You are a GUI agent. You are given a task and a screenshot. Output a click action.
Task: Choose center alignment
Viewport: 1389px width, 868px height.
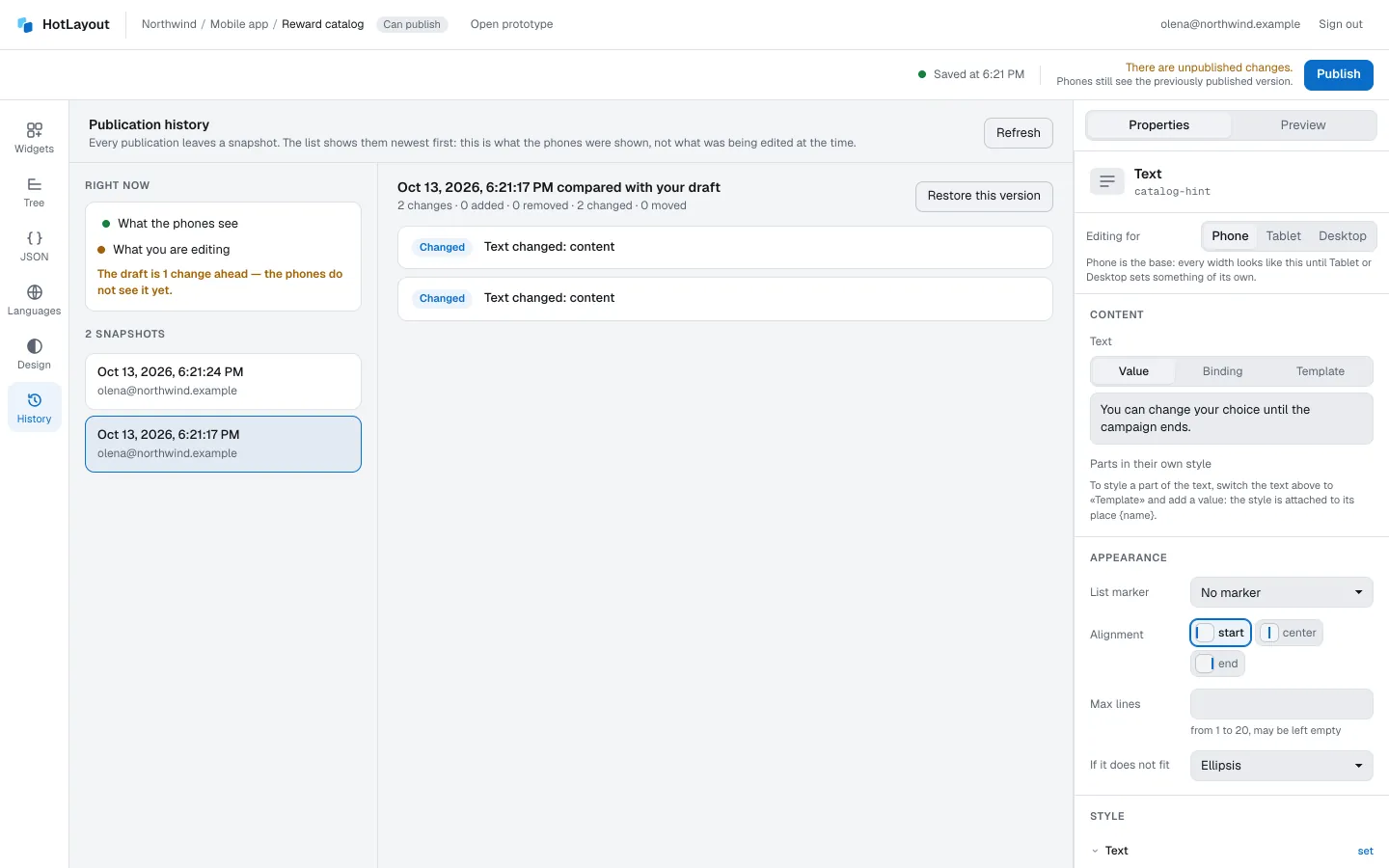tap(1290, 633)
